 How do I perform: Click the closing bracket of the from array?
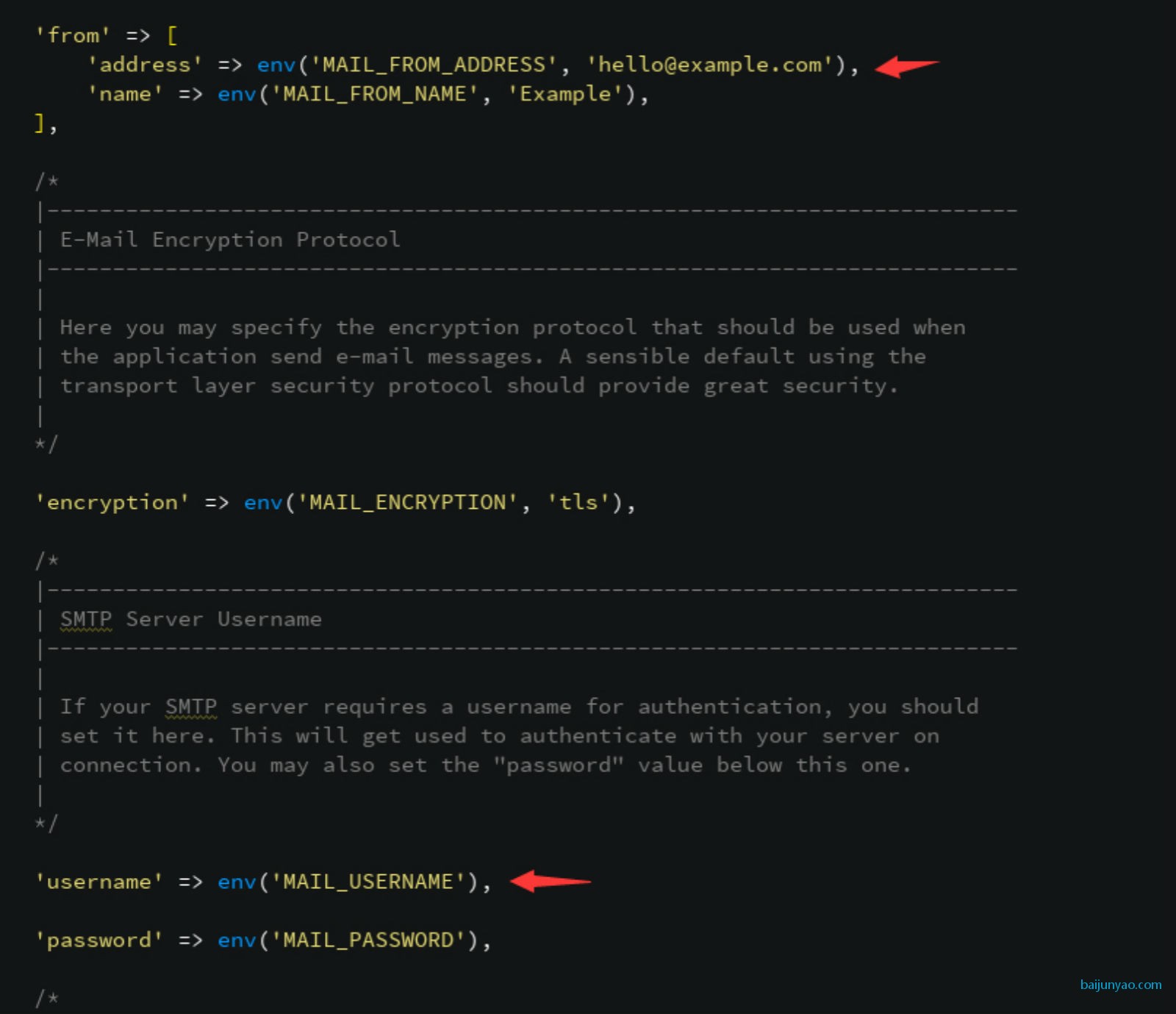tap(40, 123)
